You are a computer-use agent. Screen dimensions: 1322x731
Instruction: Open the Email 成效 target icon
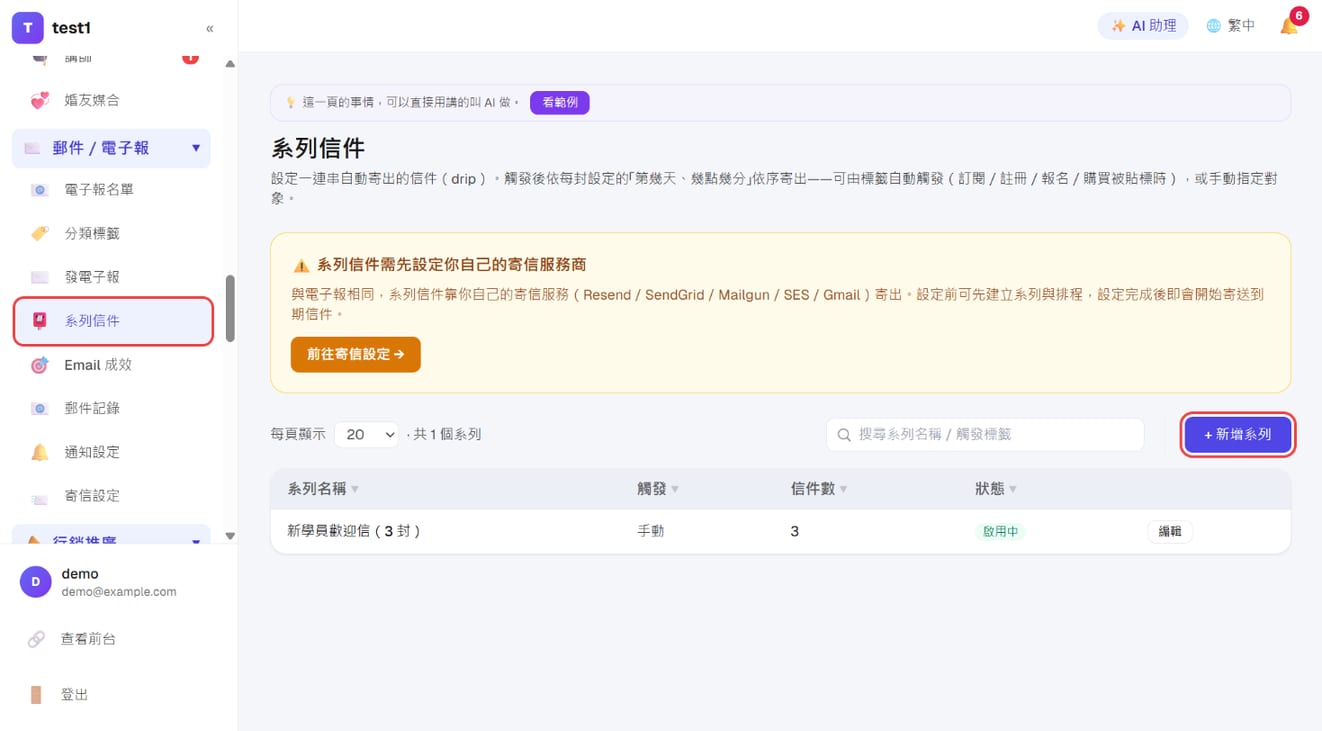point(40,365)
